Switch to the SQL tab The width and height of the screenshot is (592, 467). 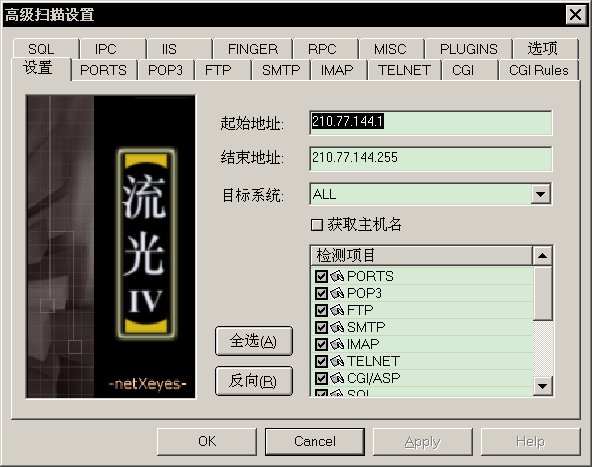tap(46, 49)
